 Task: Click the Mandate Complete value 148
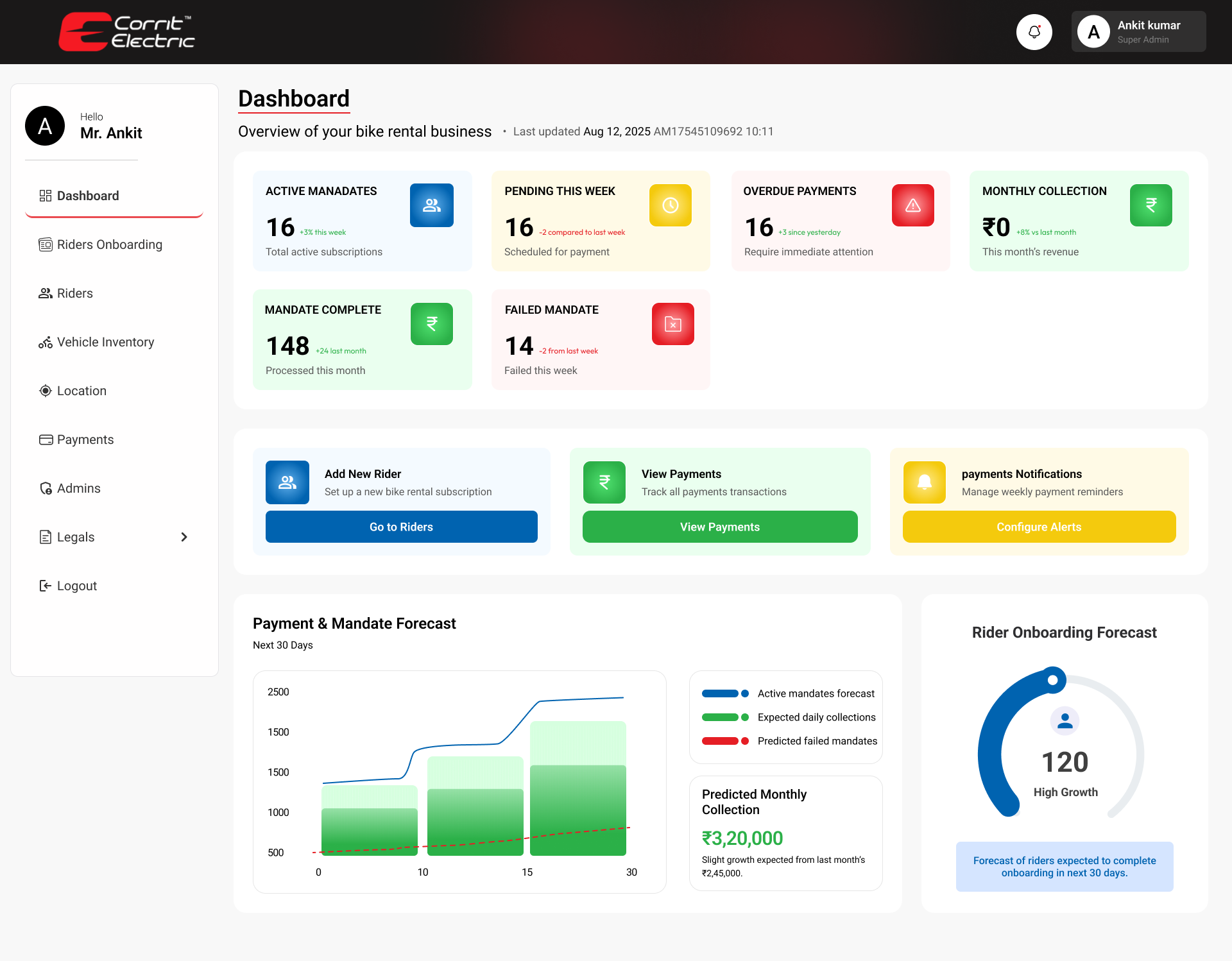pyautogui.click(x=288, y=346)
